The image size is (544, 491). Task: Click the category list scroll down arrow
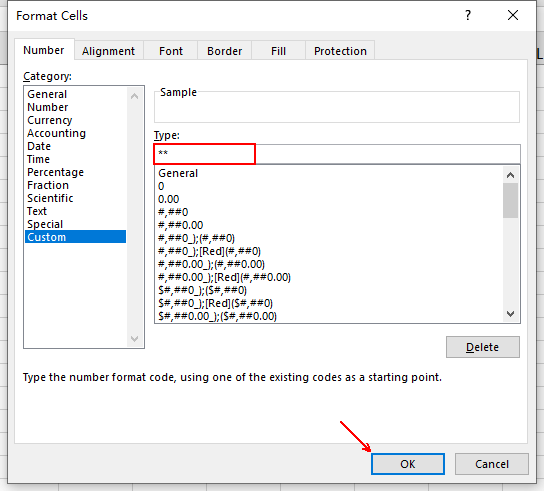point(135,338)
